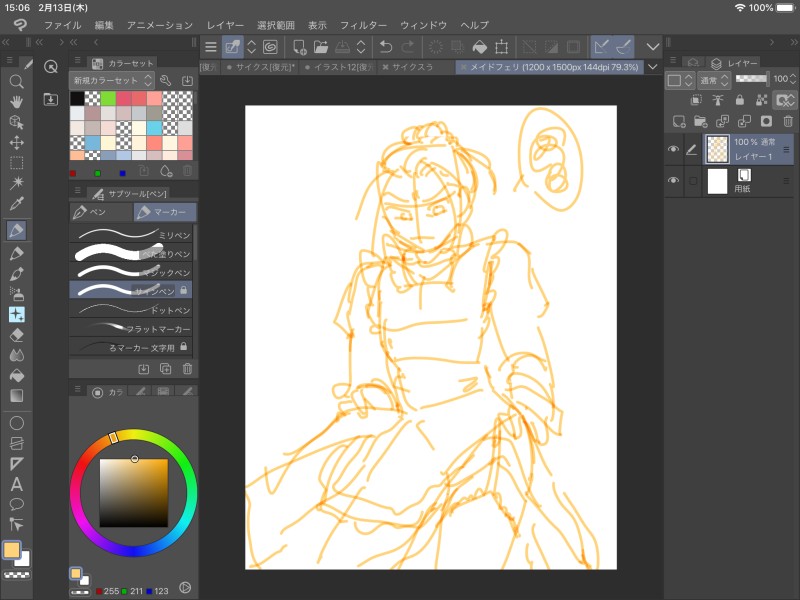Click the New document icon
The image size is (800, 600).
pos(299,47)
